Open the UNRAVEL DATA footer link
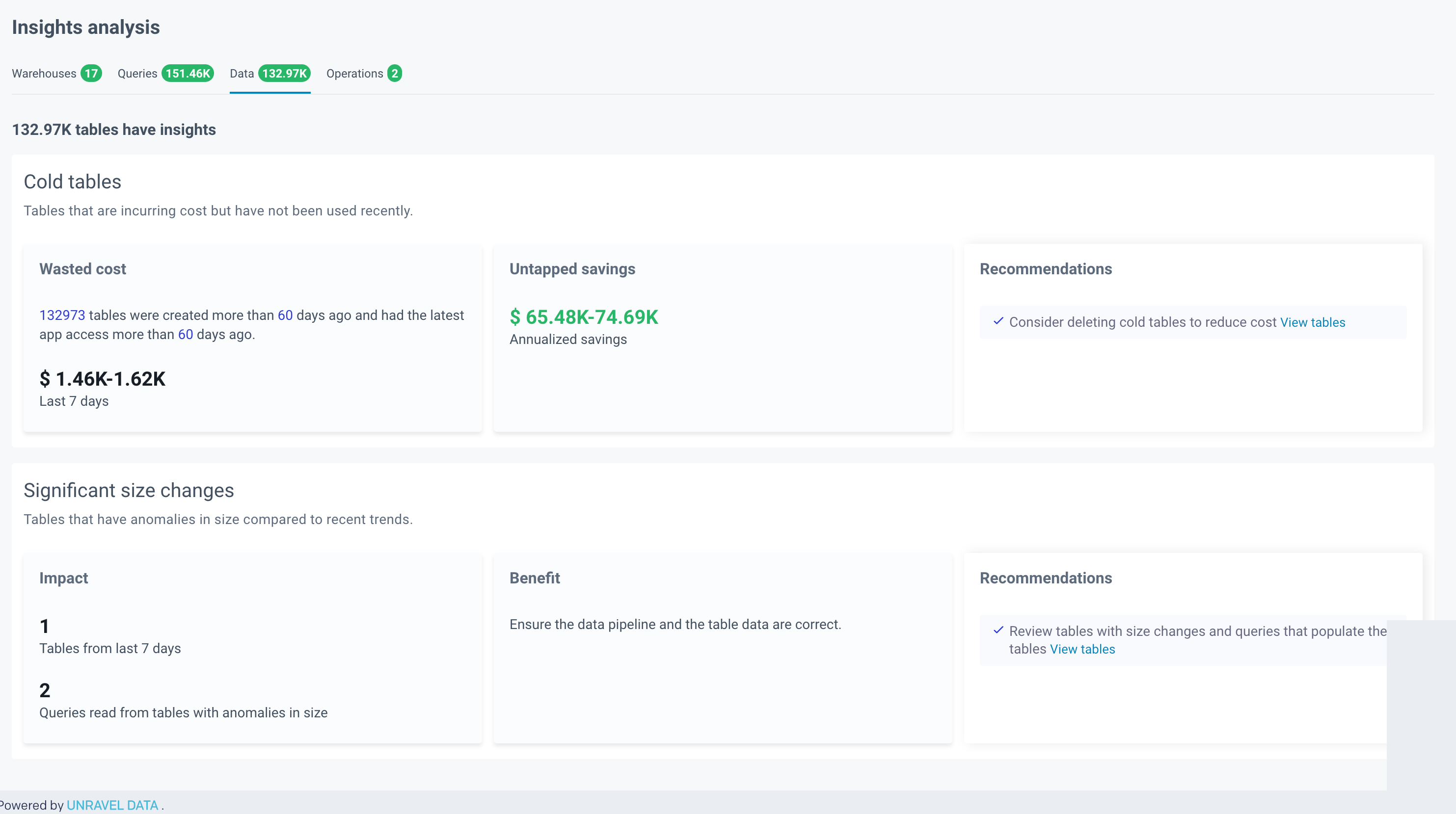 tap(112, 805)
